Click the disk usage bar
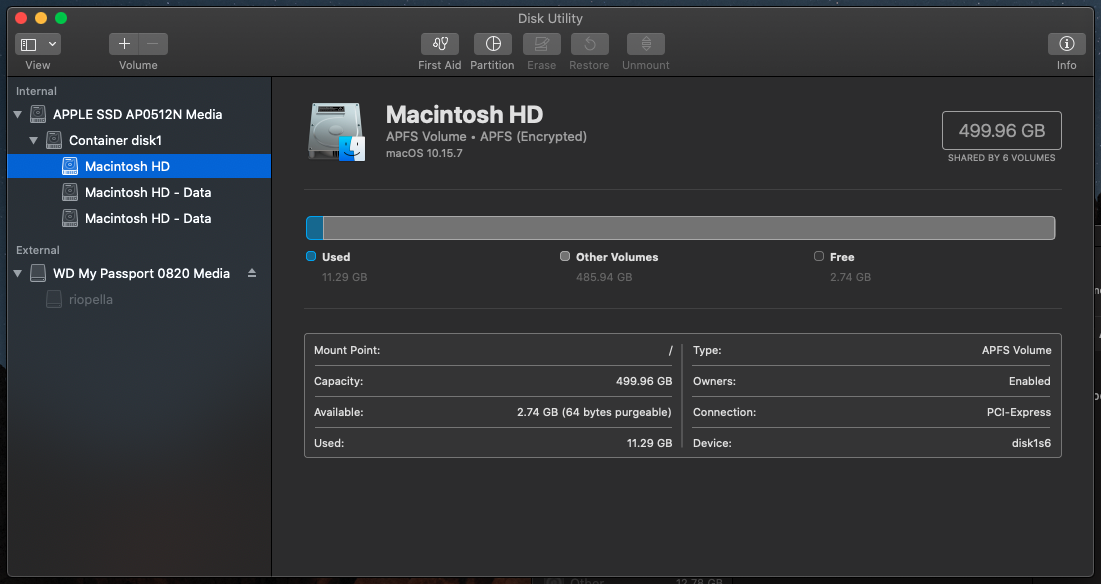The image size is (1101, 584). tap(680, 228)
